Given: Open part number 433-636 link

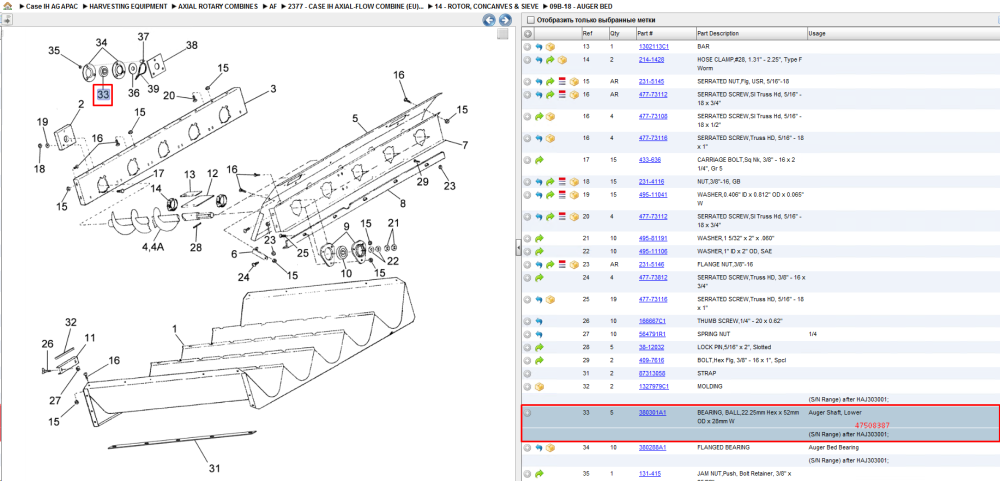Looking at the screenshot, I should tap(649, 159).
